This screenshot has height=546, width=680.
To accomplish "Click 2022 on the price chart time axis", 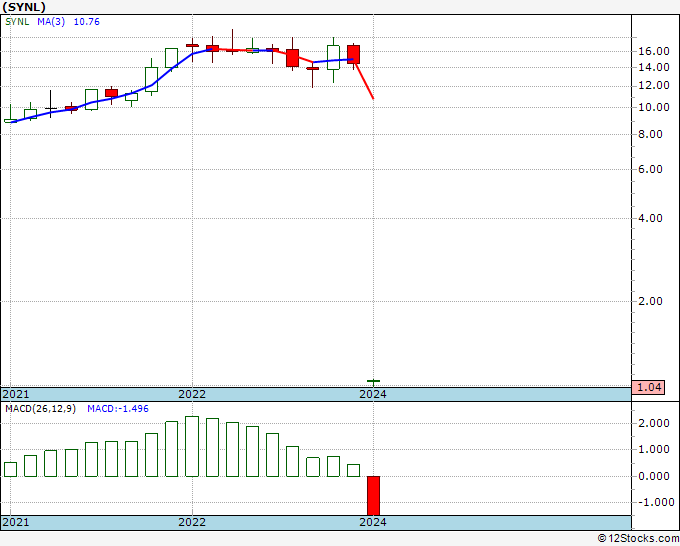I will point(192,394).
